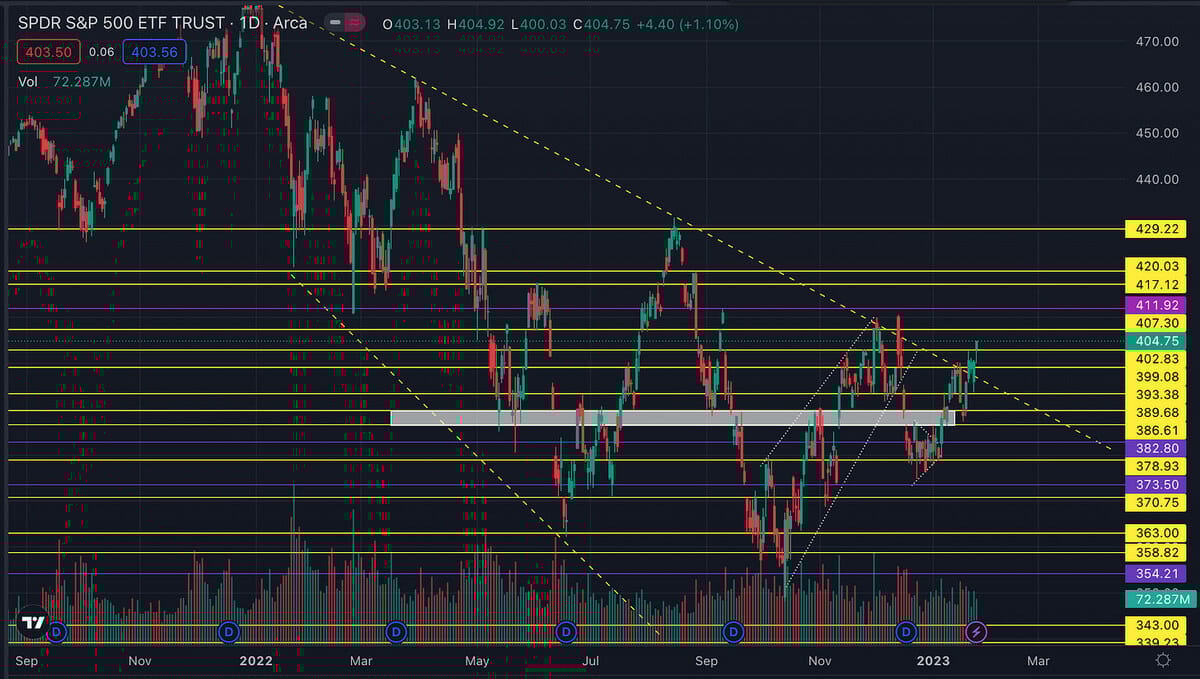The image size is (1200, 679).
Task: Click the 0.06 spread value
Action: click(x=101, y=52)
